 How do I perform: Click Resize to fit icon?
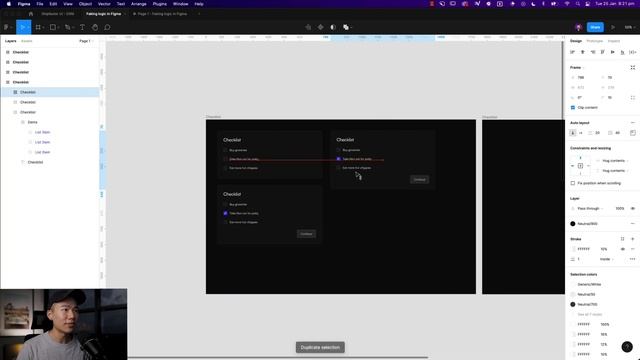point(633,67)
